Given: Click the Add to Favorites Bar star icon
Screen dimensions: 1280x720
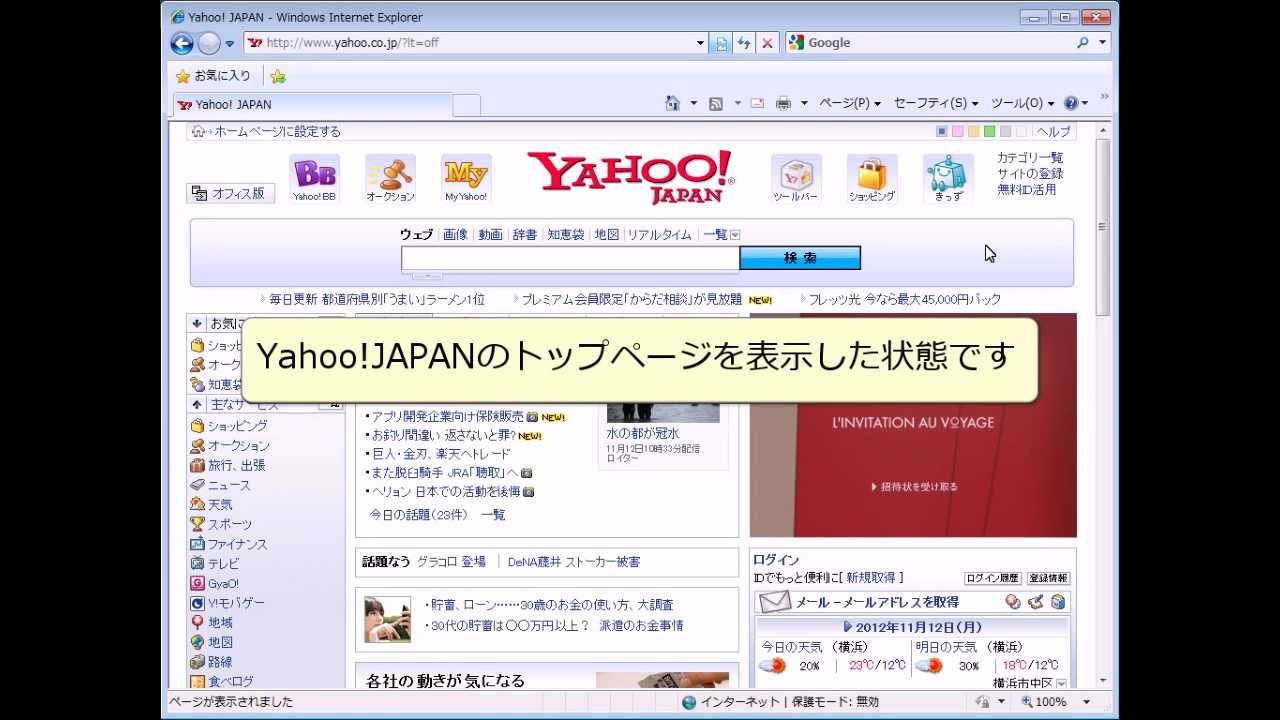Looking at the screenshot, I should (278, 76).
